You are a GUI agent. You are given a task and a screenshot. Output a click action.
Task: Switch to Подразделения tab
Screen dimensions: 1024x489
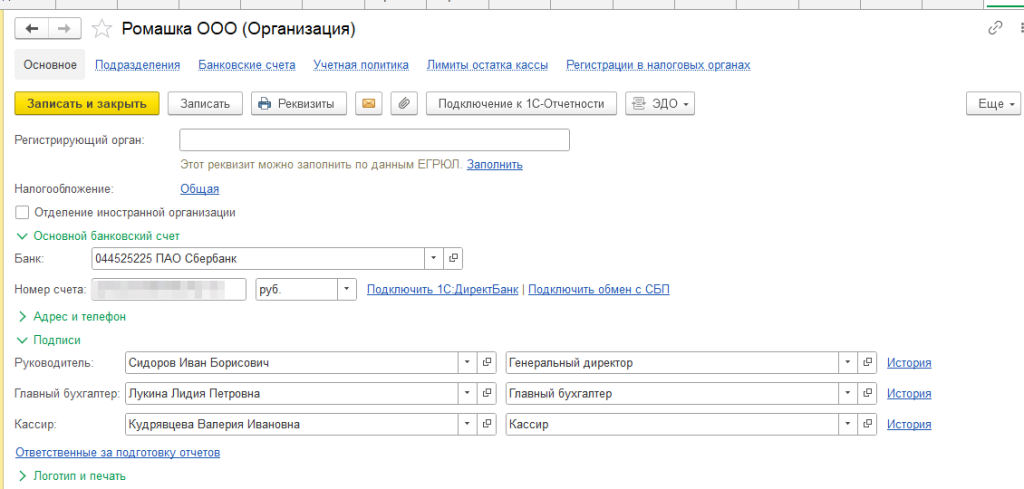(137, 65)
